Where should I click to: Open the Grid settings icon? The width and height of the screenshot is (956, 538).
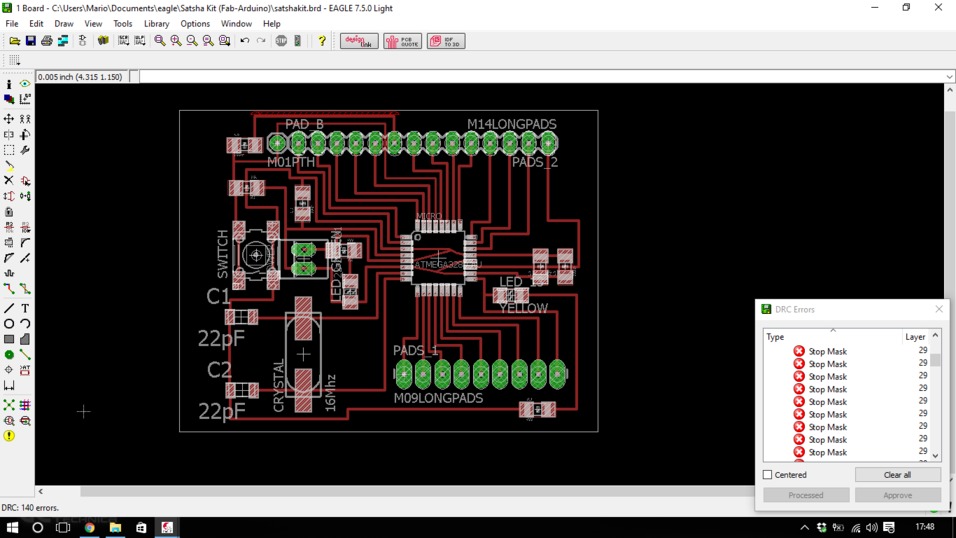14,60
